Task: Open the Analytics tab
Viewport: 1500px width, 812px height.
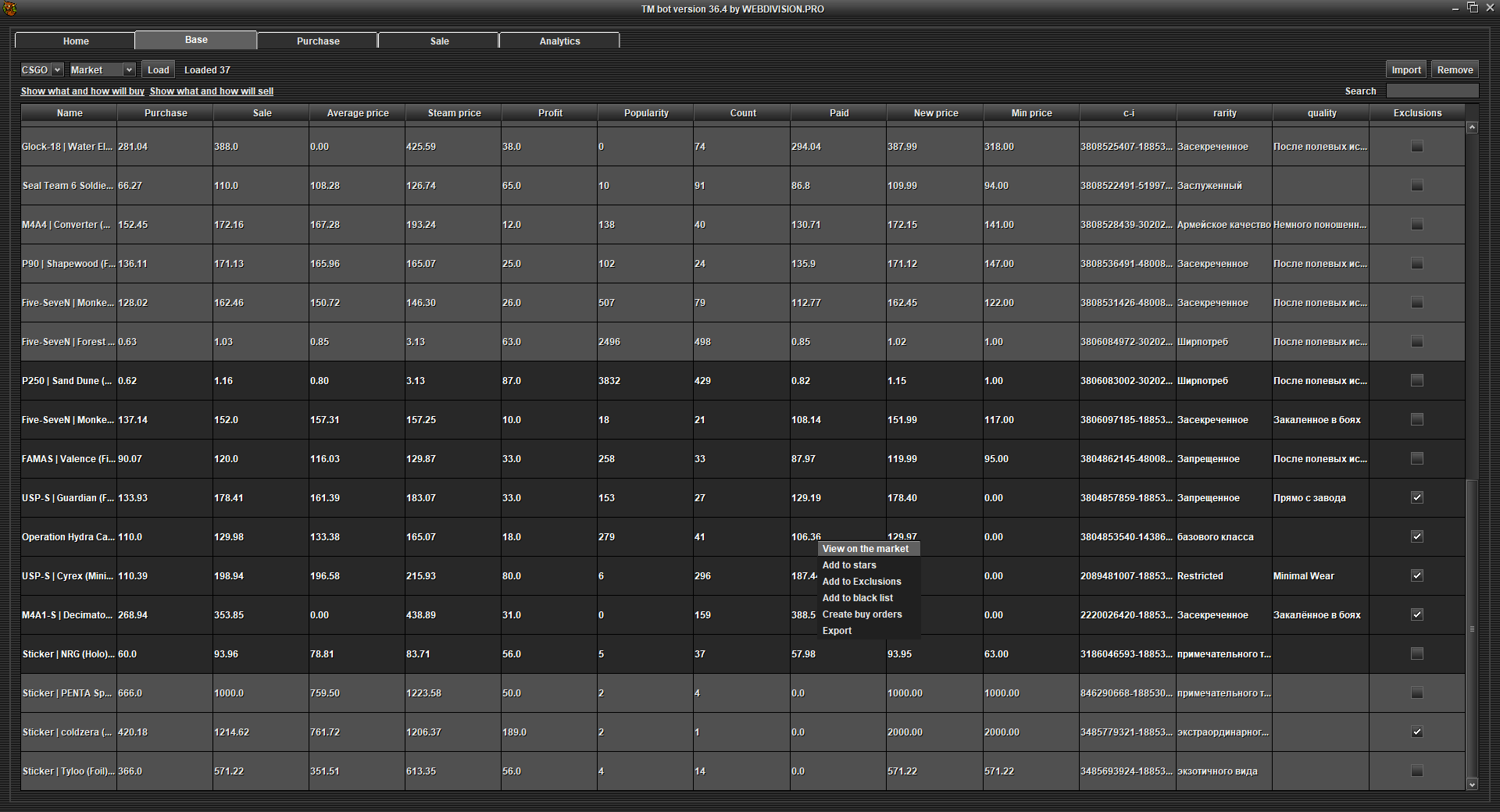Action: [559, 41]
